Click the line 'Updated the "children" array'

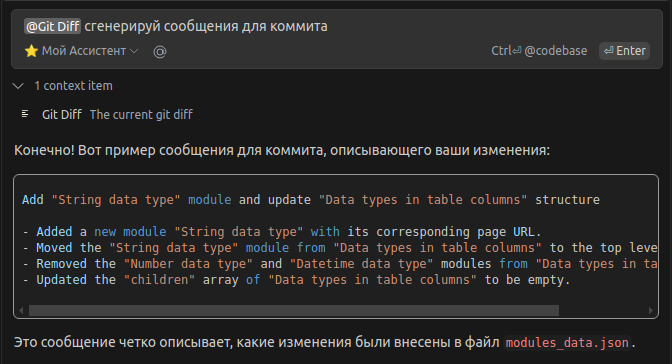click(x=296, y=280)
